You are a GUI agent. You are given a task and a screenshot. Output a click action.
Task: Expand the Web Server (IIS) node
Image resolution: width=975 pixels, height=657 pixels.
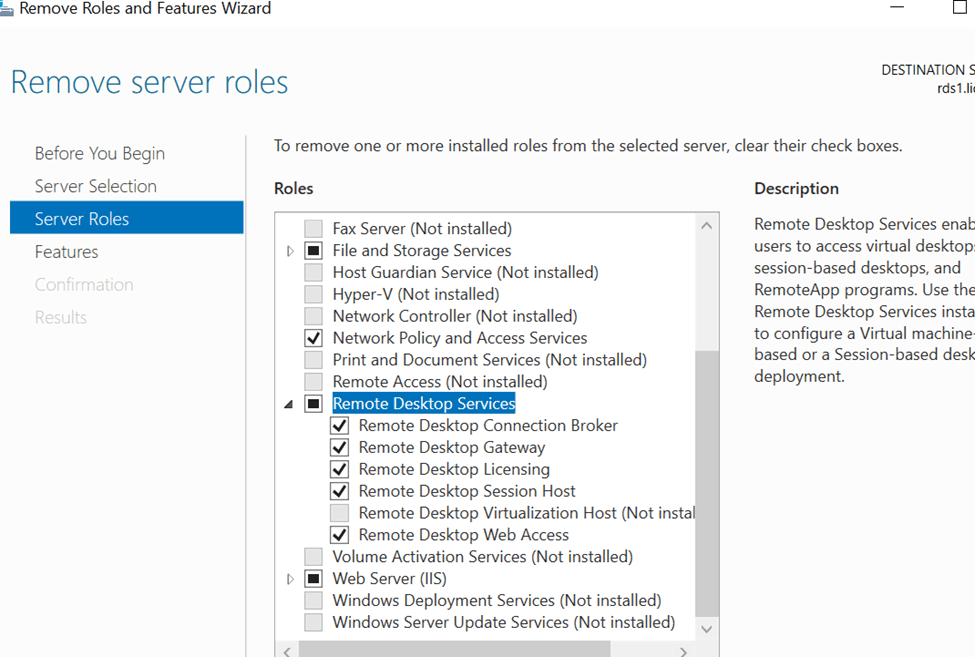point(290,579)
